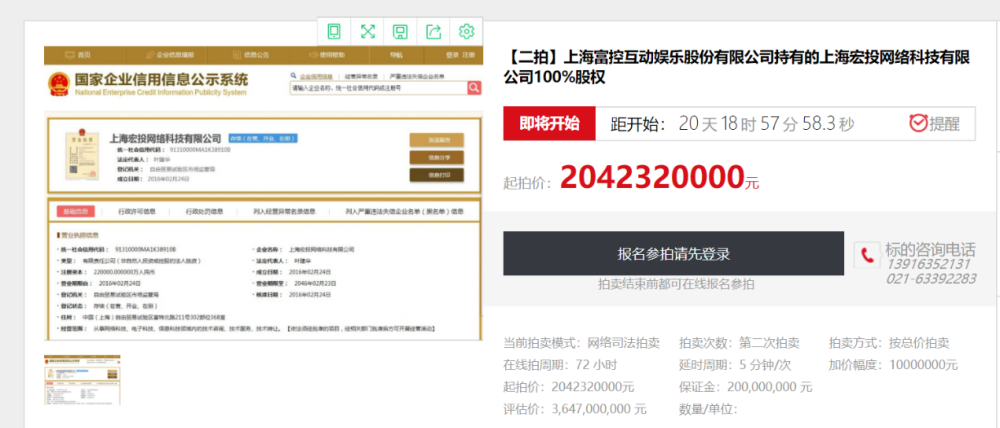Click the share export arrow icon
Screen dimensions: 1000x428
click(x=434, y=31)
